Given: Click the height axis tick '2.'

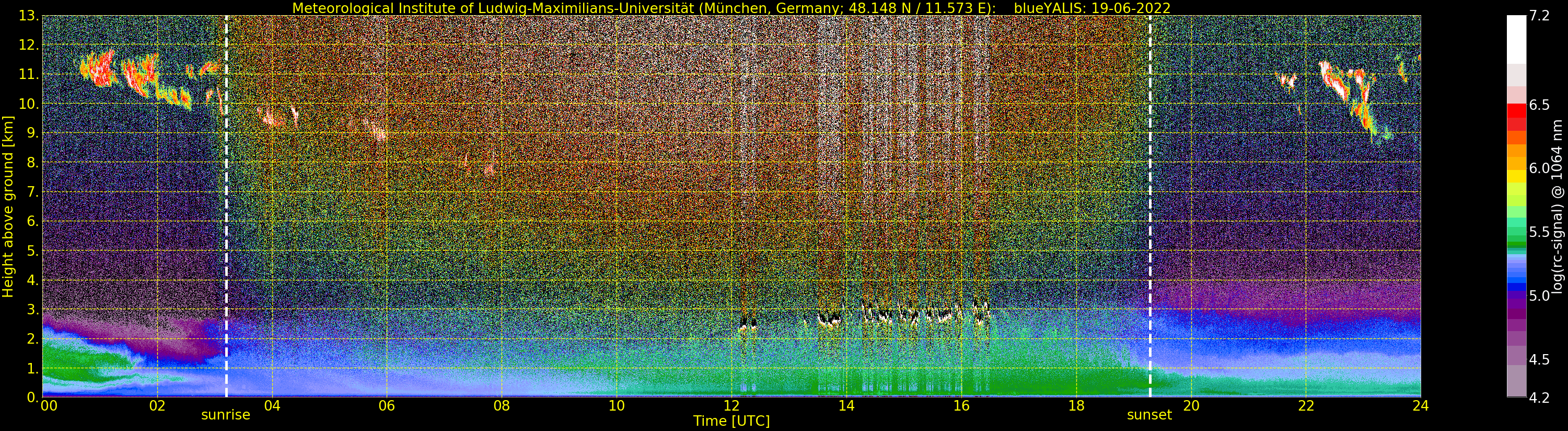Looking at the screenshot, I should click(x=33, y=338).
